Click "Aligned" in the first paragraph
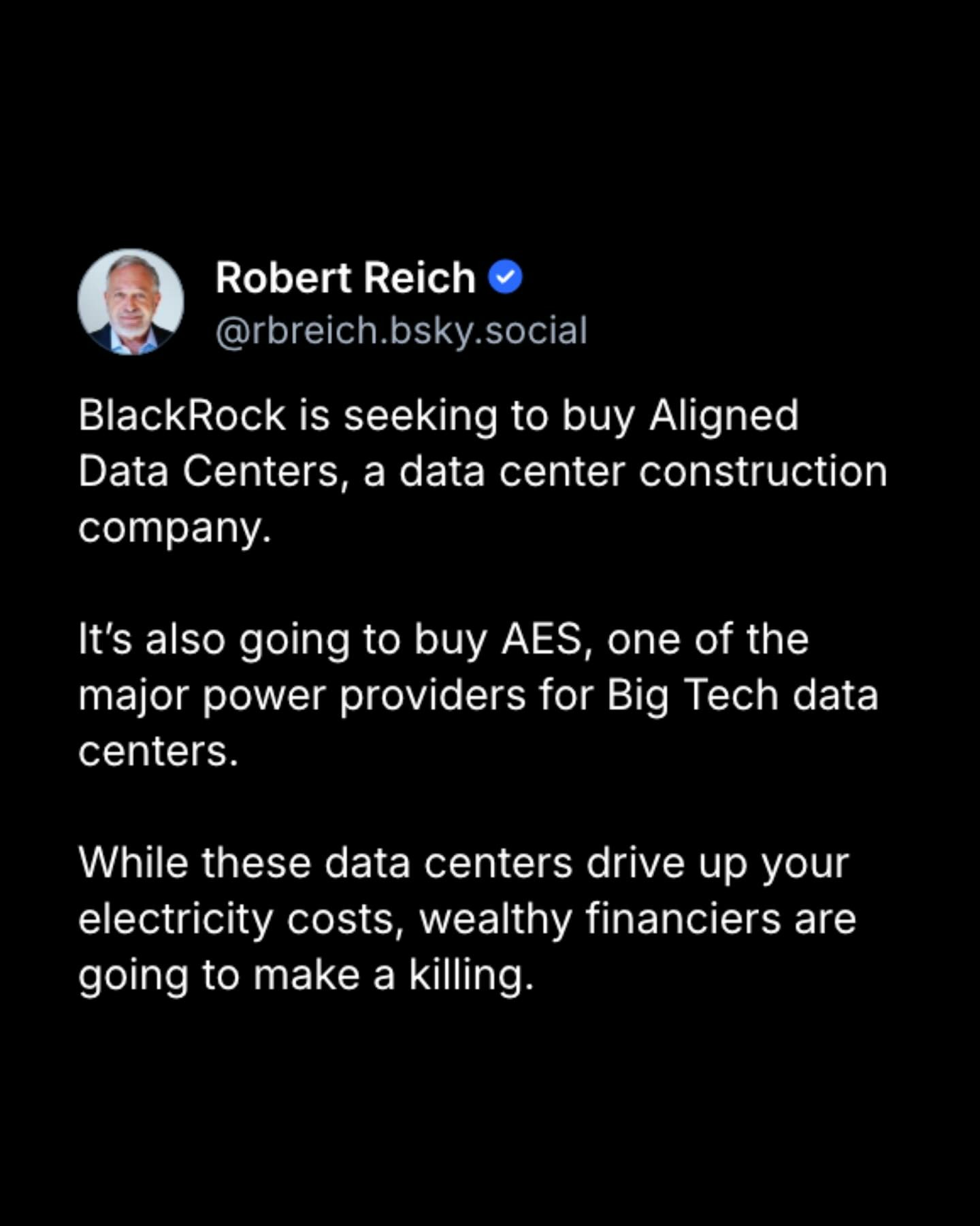The image size is (980, 1226). [723, 415]
